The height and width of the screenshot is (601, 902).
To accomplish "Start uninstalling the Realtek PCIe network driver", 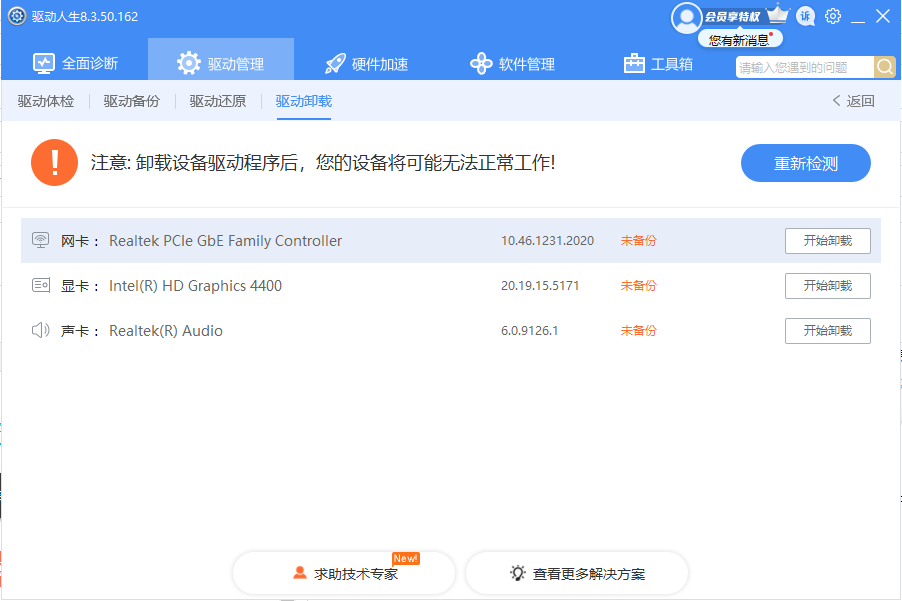I will pos(827,241).
